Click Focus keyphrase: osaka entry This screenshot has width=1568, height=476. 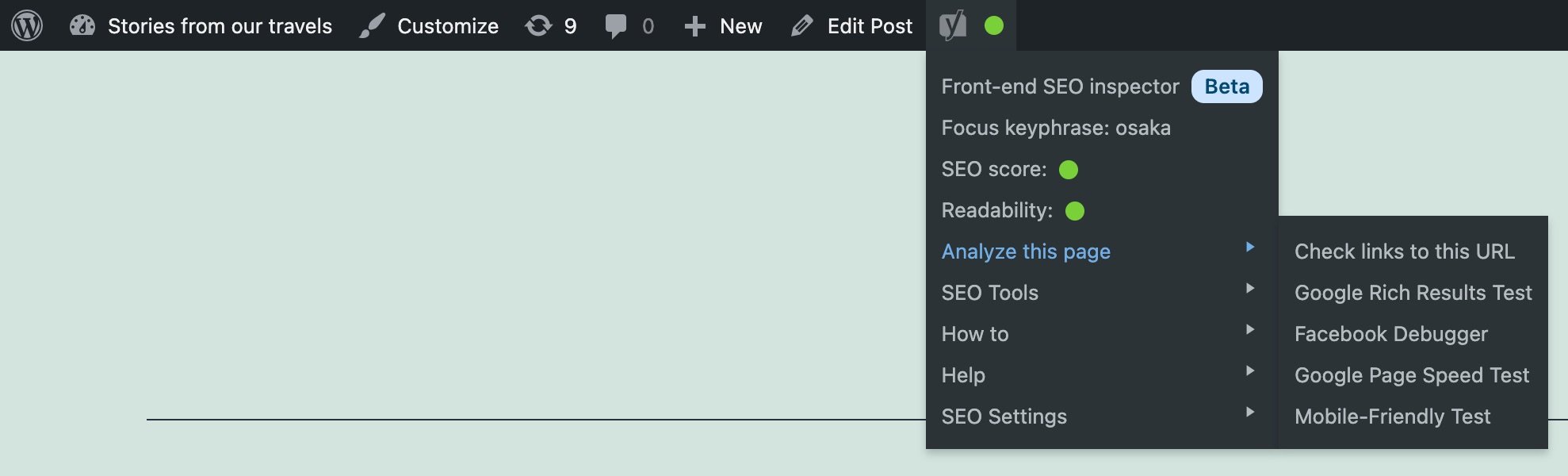(1056, 128)
